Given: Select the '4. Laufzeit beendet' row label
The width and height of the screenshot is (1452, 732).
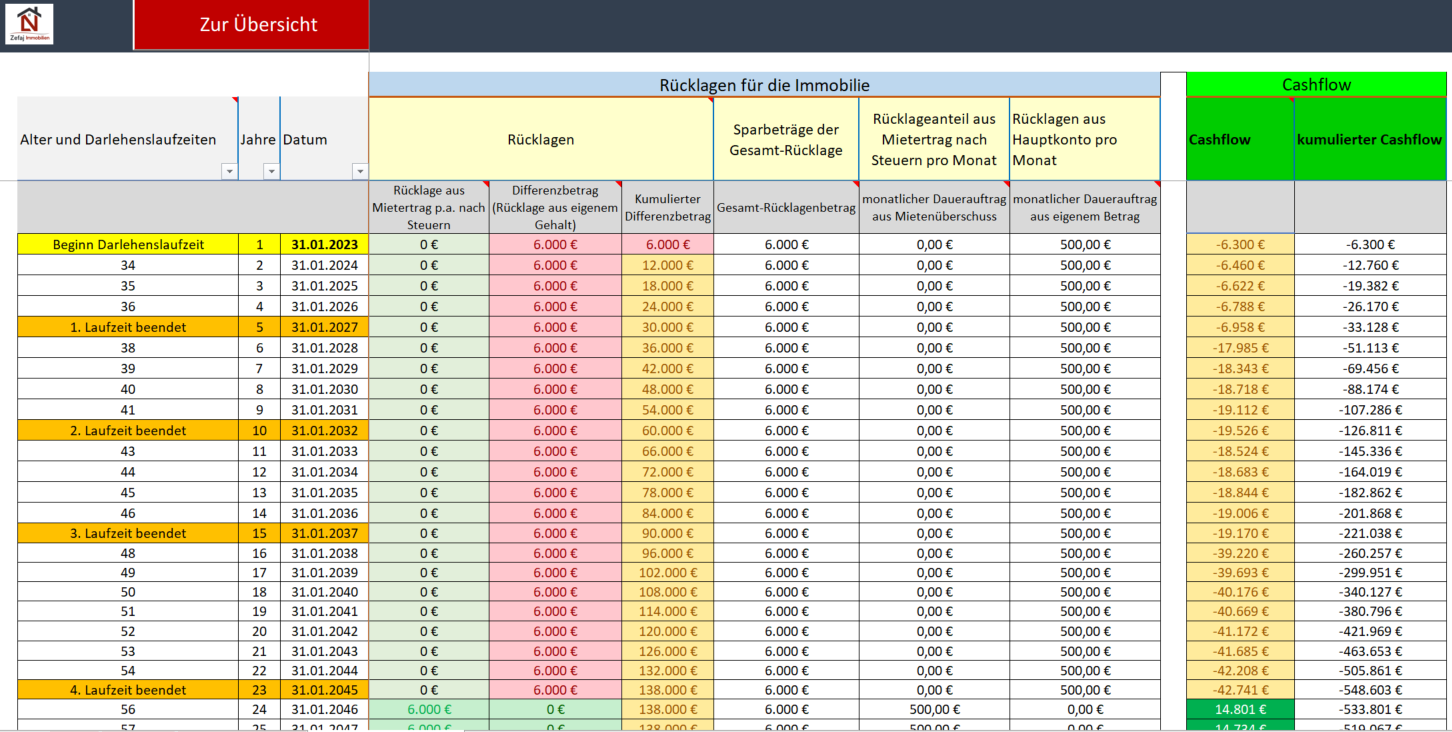Looking at the screenshot, I should click(128, 690).
